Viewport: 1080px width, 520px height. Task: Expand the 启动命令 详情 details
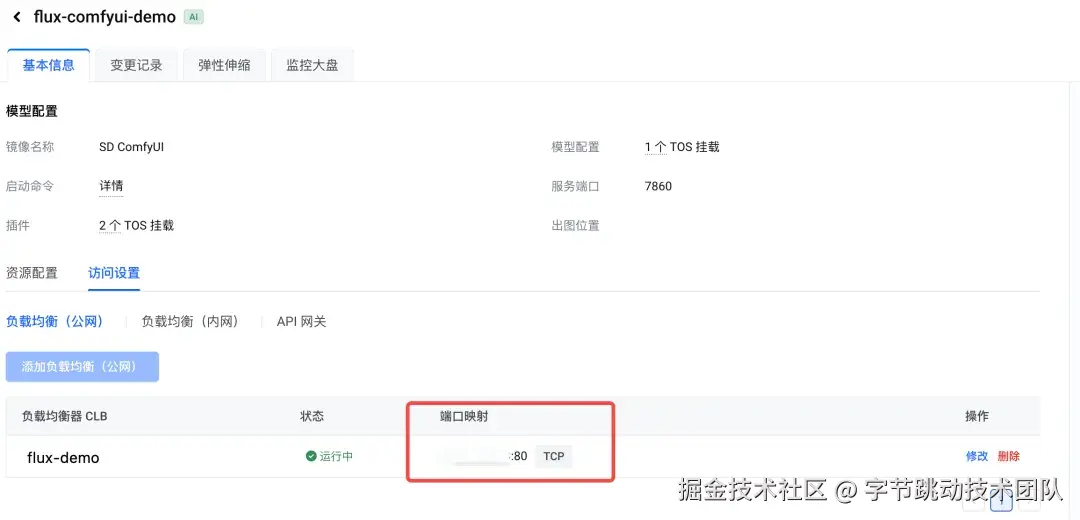coord(111,186)
